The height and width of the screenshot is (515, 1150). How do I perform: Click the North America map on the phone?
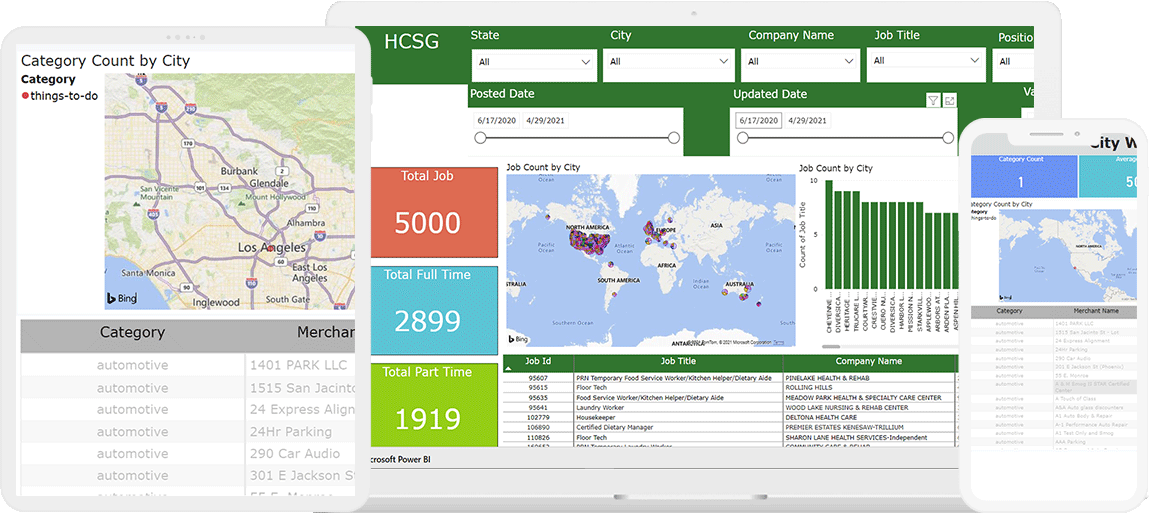point(1068,255)
